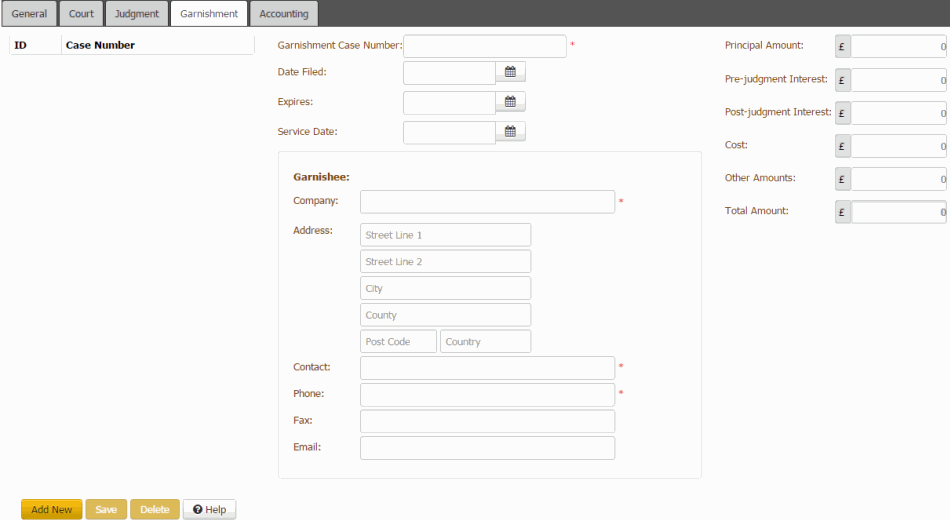Screen dimensions: 950x520
Task: Click the Company input field
Action: pyautogui.click(x=487, y=202)
